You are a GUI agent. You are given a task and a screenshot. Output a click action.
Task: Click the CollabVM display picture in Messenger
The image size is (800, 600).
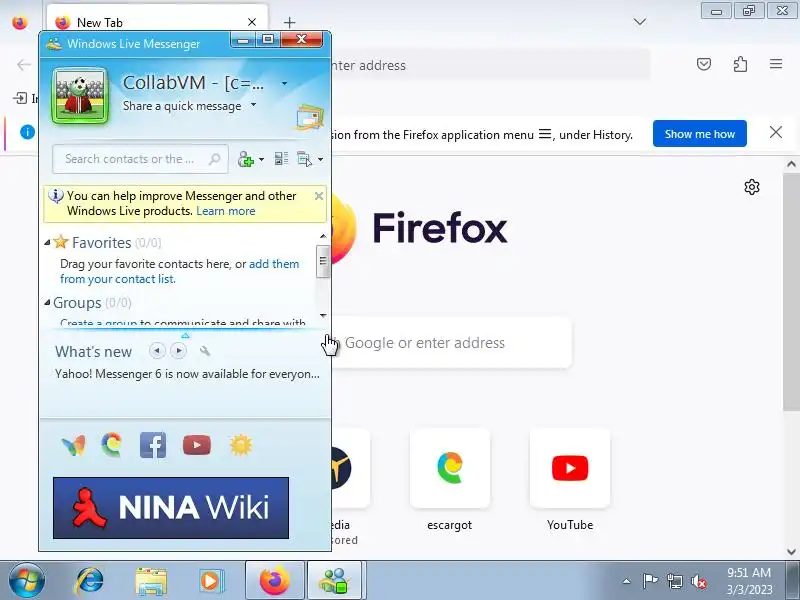click(80, 96)
